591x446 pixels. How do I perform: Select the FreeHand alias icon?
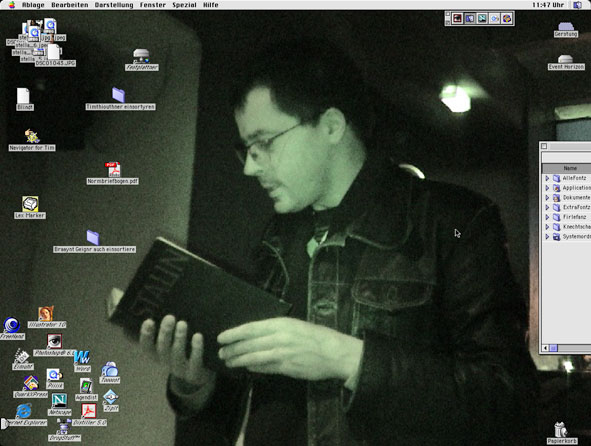[12, 325]
